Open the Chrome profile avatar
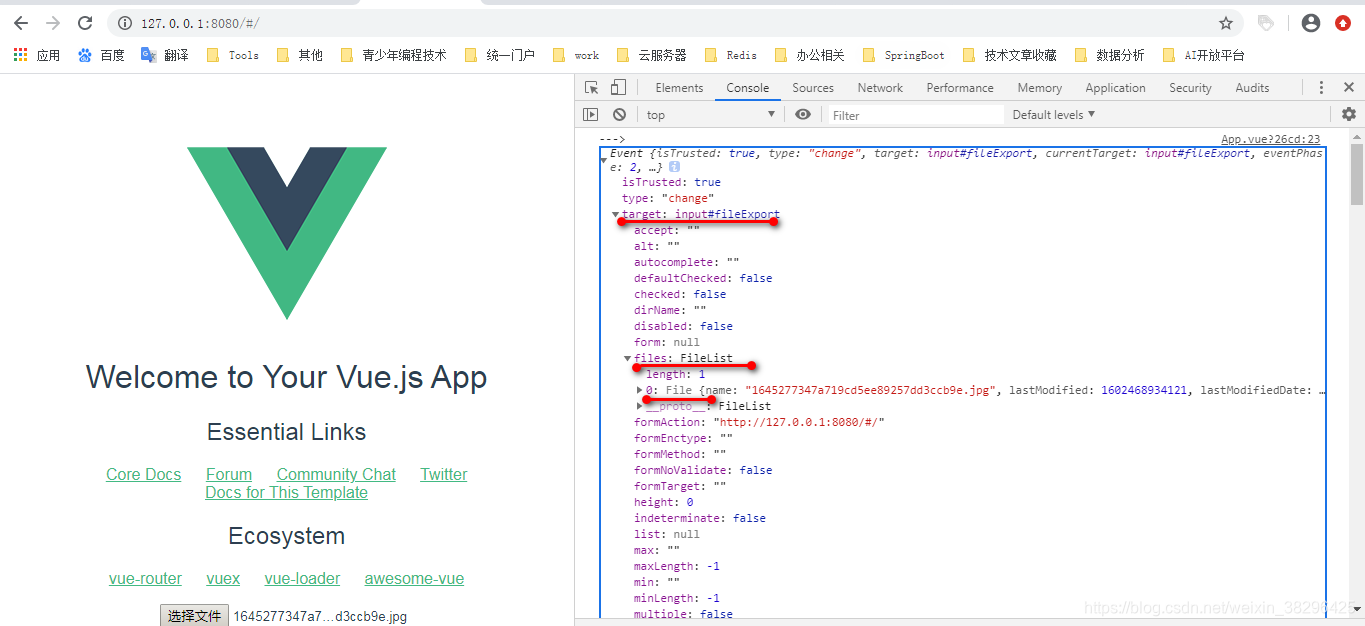This screenshot has height=626, width=1365. click(1310, 22)
